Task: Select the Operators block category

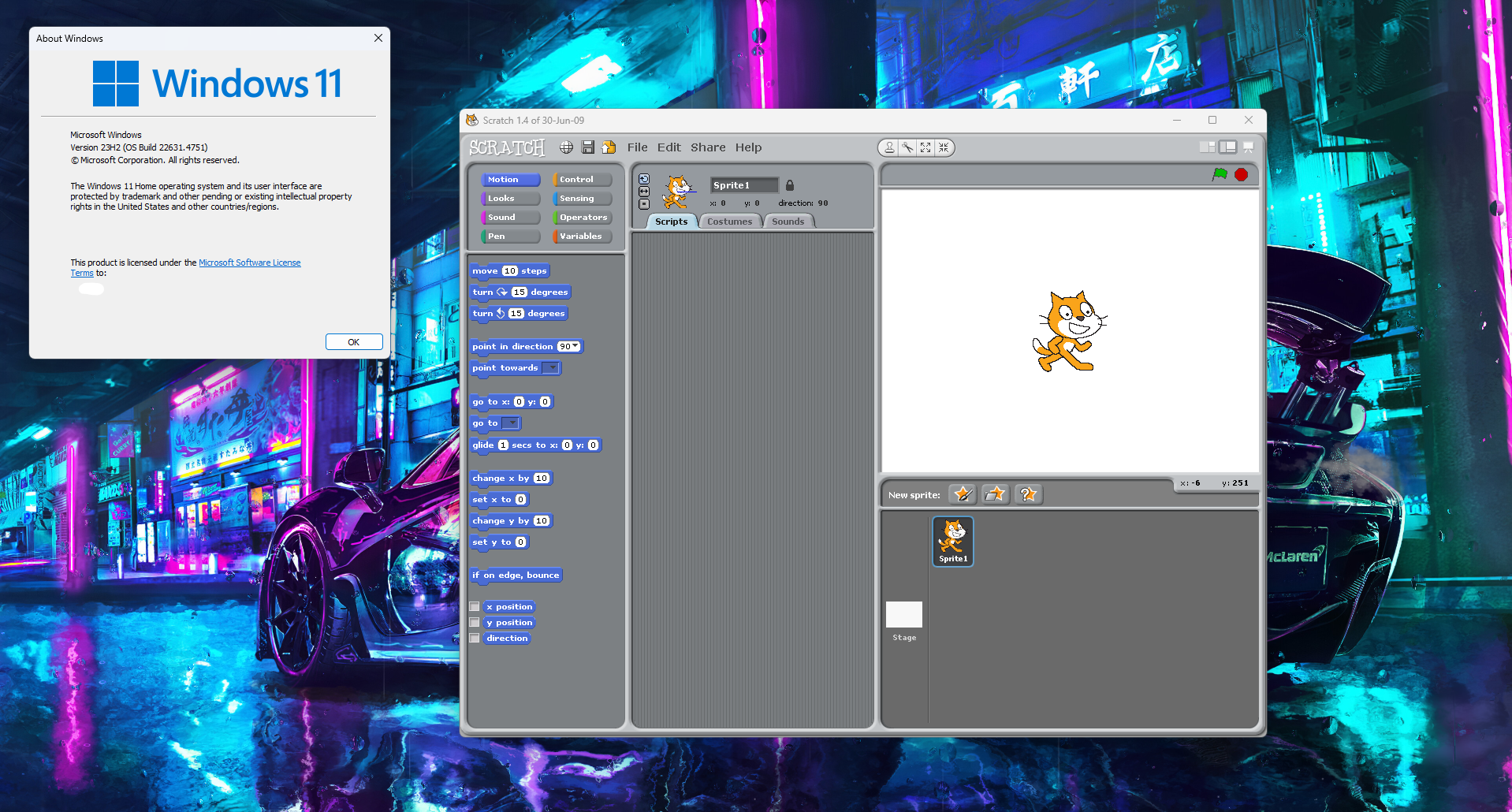Action: click(x=583, y=218)
